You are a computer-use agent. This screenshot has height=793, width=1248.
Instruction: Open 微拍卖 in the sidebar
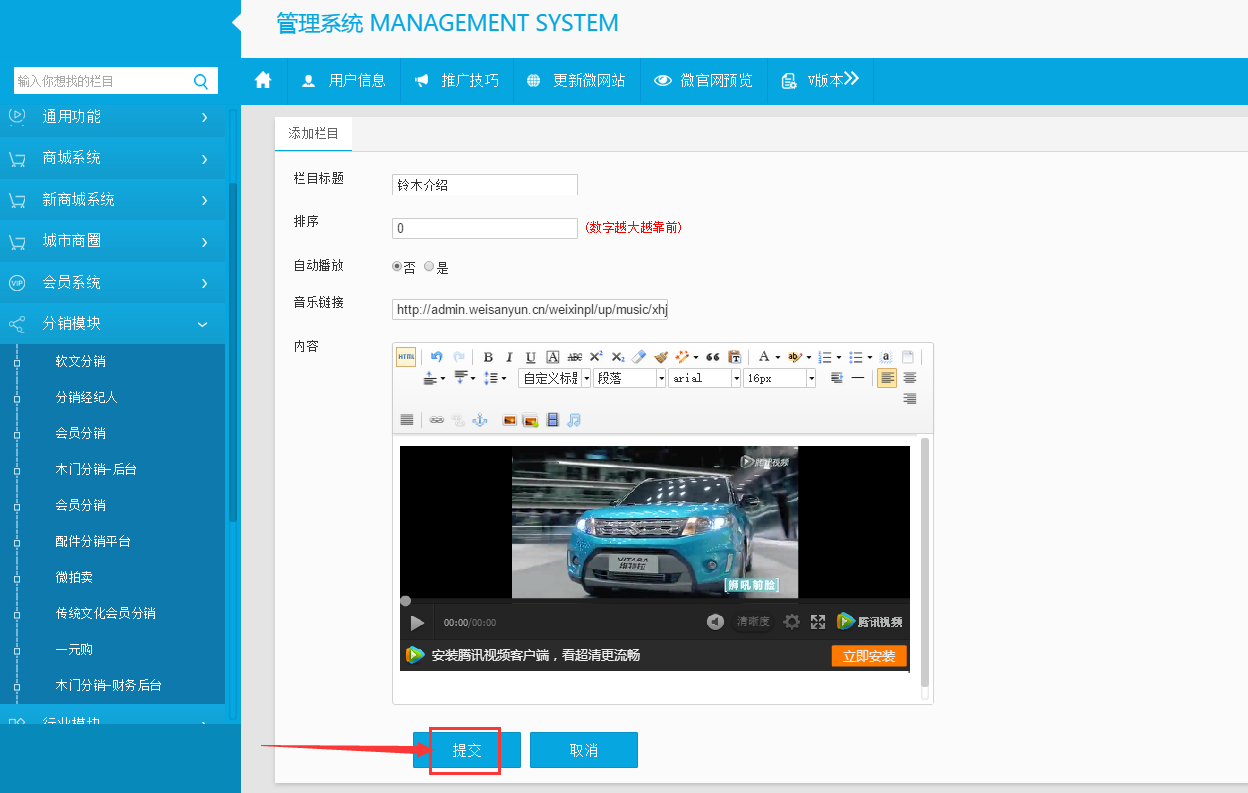(74, 577)
